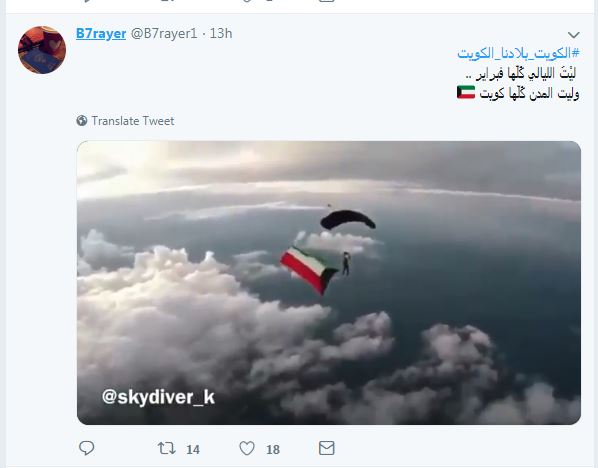Click the globe icon beside Translate Tweet
This screenshot has width=598, height=468.
pos(82,121)
